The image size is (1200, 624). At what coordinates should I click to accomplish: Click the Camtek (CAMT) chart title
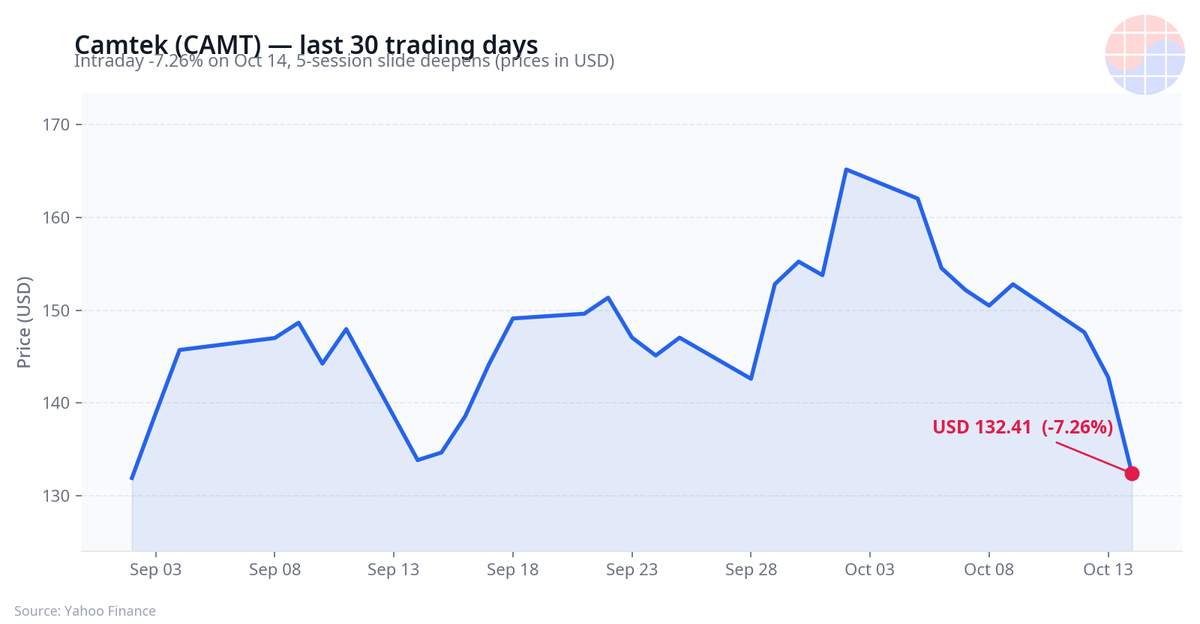pyautogui.click(x=306, y=44)
